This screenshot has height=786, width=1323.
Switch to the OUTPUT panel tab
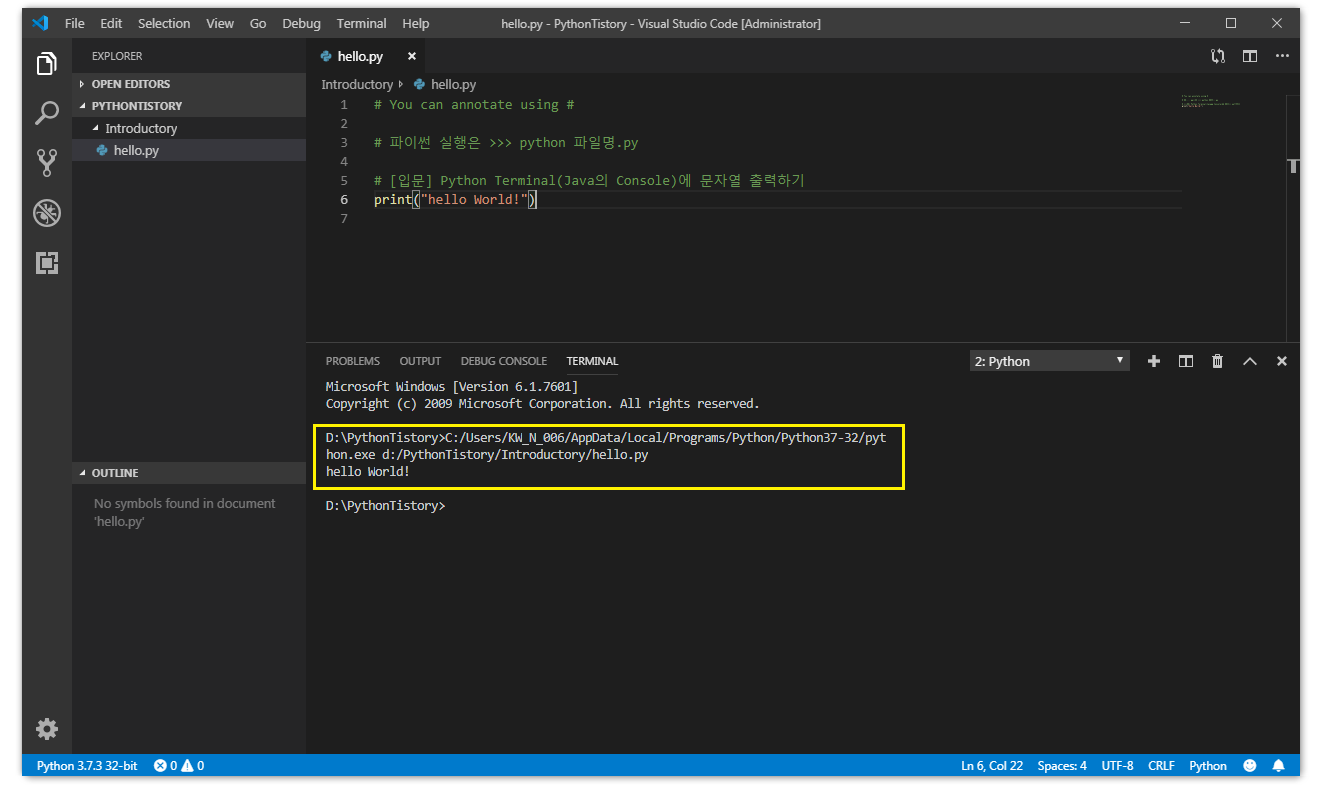coord(420,361)
